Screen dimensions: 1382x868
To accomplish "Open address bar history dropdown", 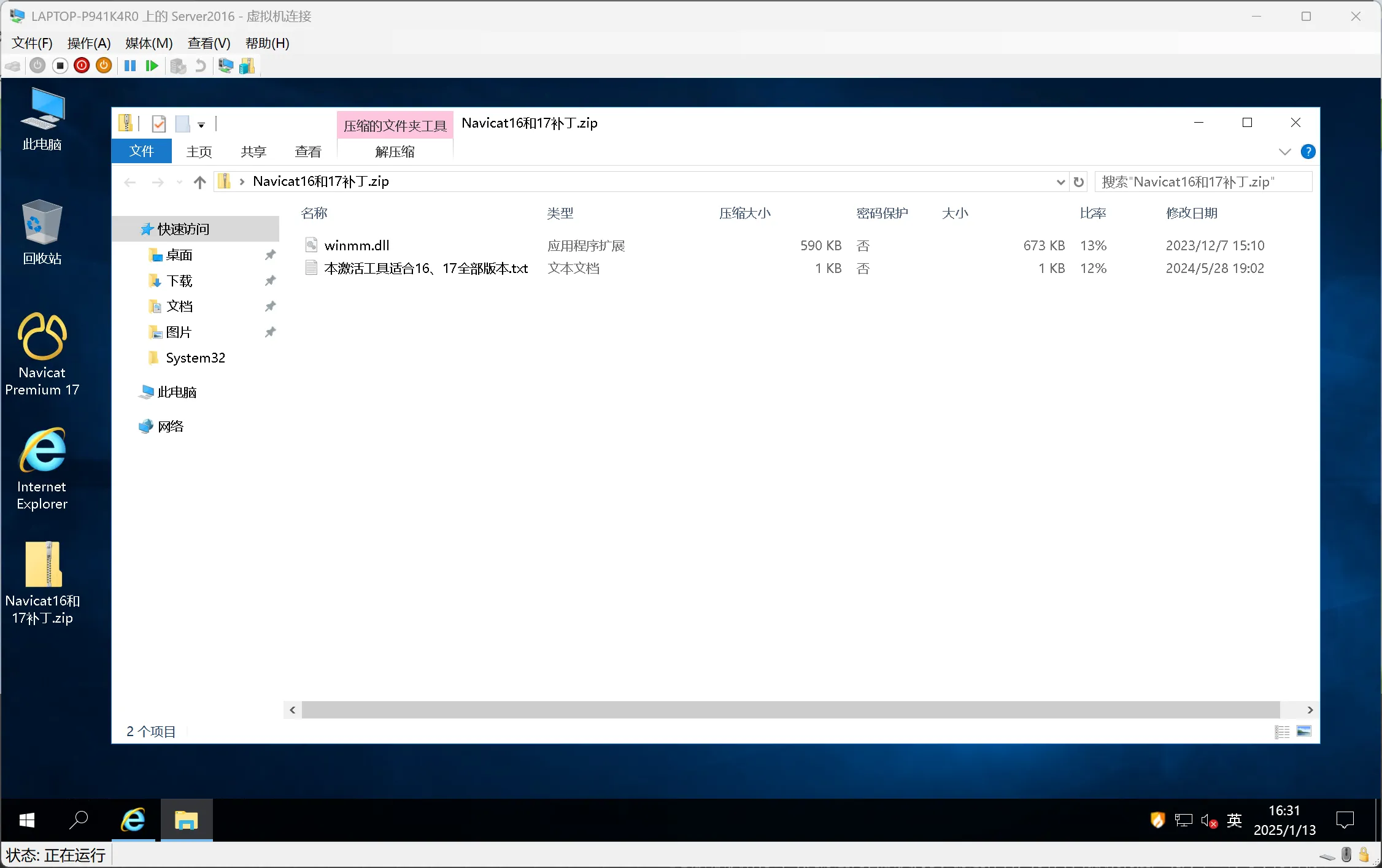I will tap(1060, 182).
